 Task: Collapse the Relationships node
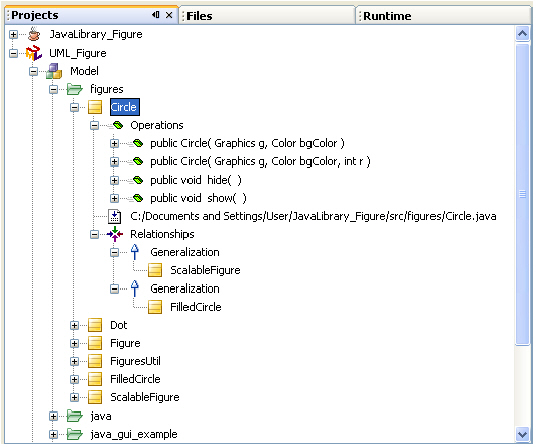click(x=95, y=235)
